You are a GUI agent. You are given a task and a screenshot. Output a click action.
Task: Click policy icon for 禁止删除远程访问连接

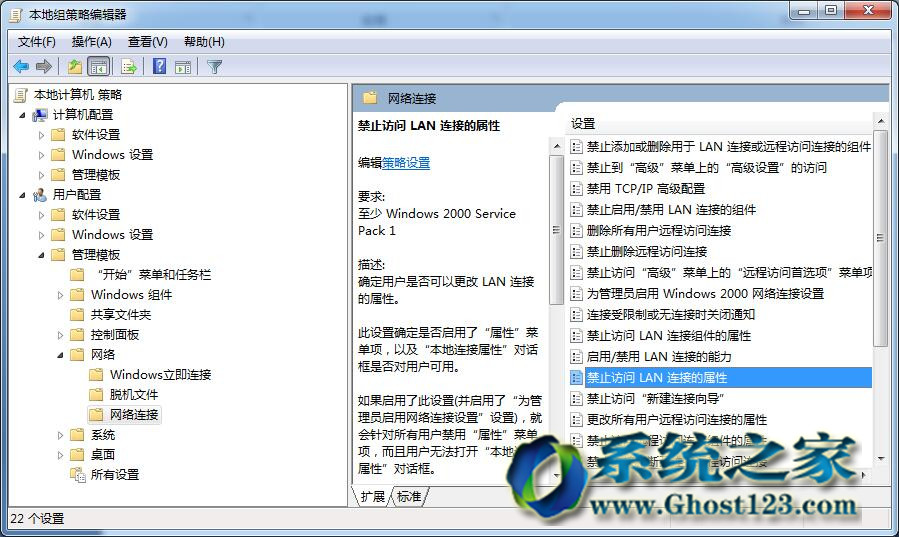tap(576, 252)
